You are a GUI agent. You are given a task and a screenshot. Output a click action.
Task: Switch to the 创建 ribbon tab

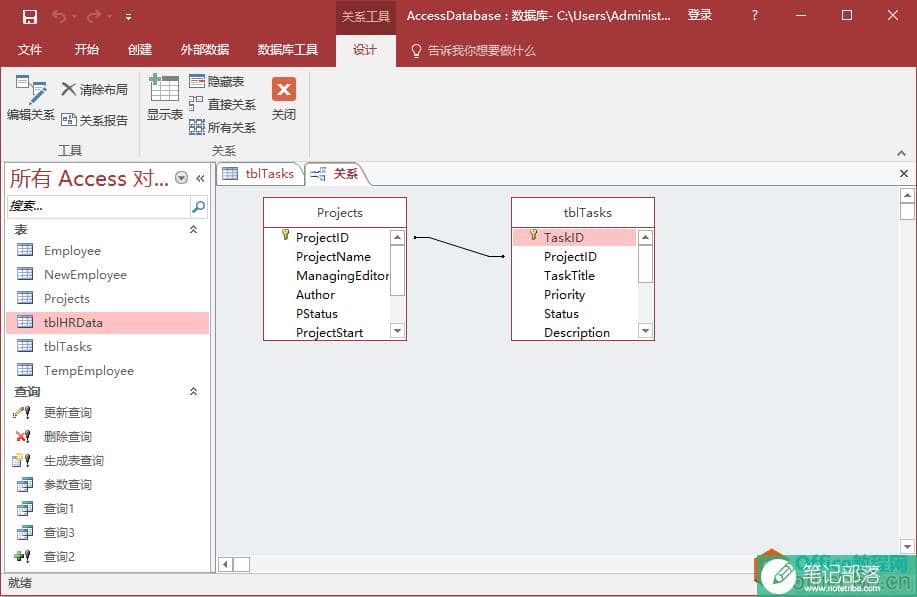click(140, 50)
